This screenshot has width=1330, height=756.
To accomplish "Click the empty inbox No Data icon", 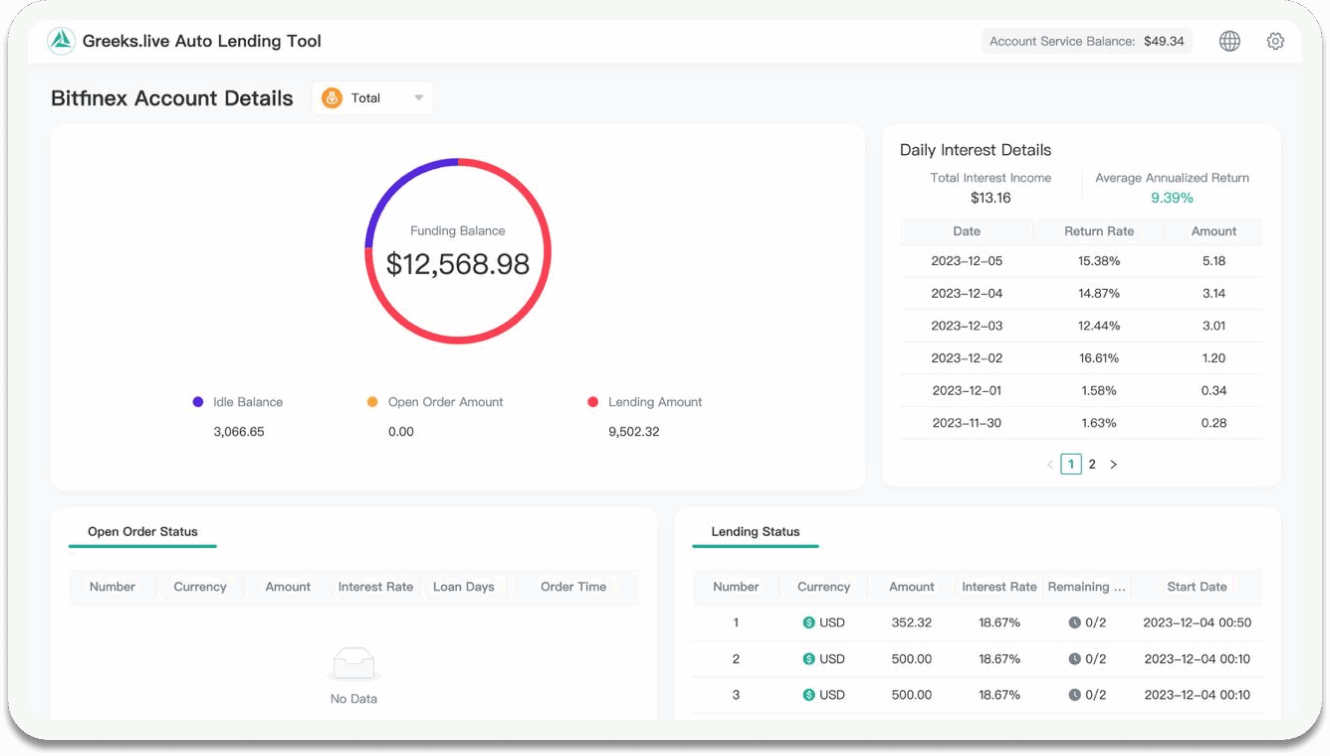I will click(353, 663).
